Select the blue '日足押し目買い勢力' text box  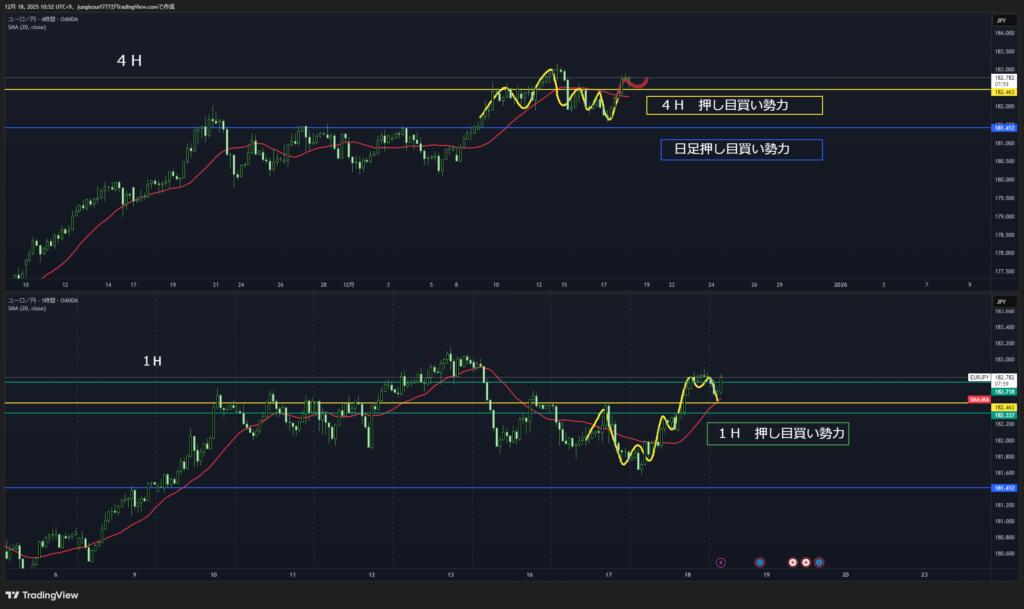pos(741,149)
